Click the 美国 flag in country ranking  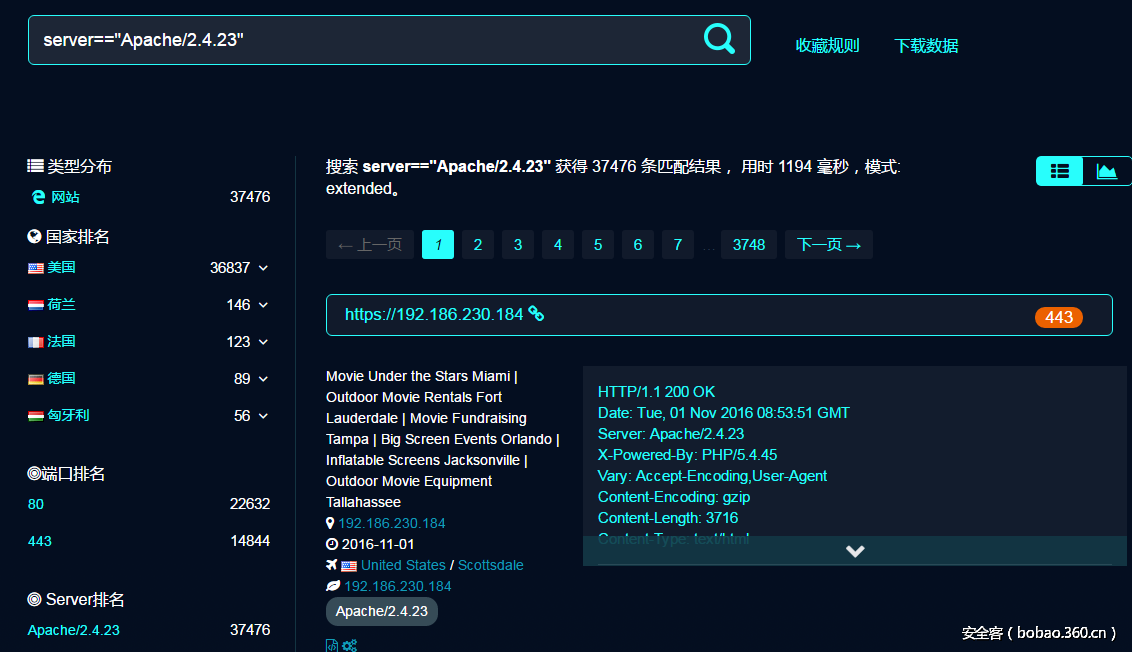point(36,268)
